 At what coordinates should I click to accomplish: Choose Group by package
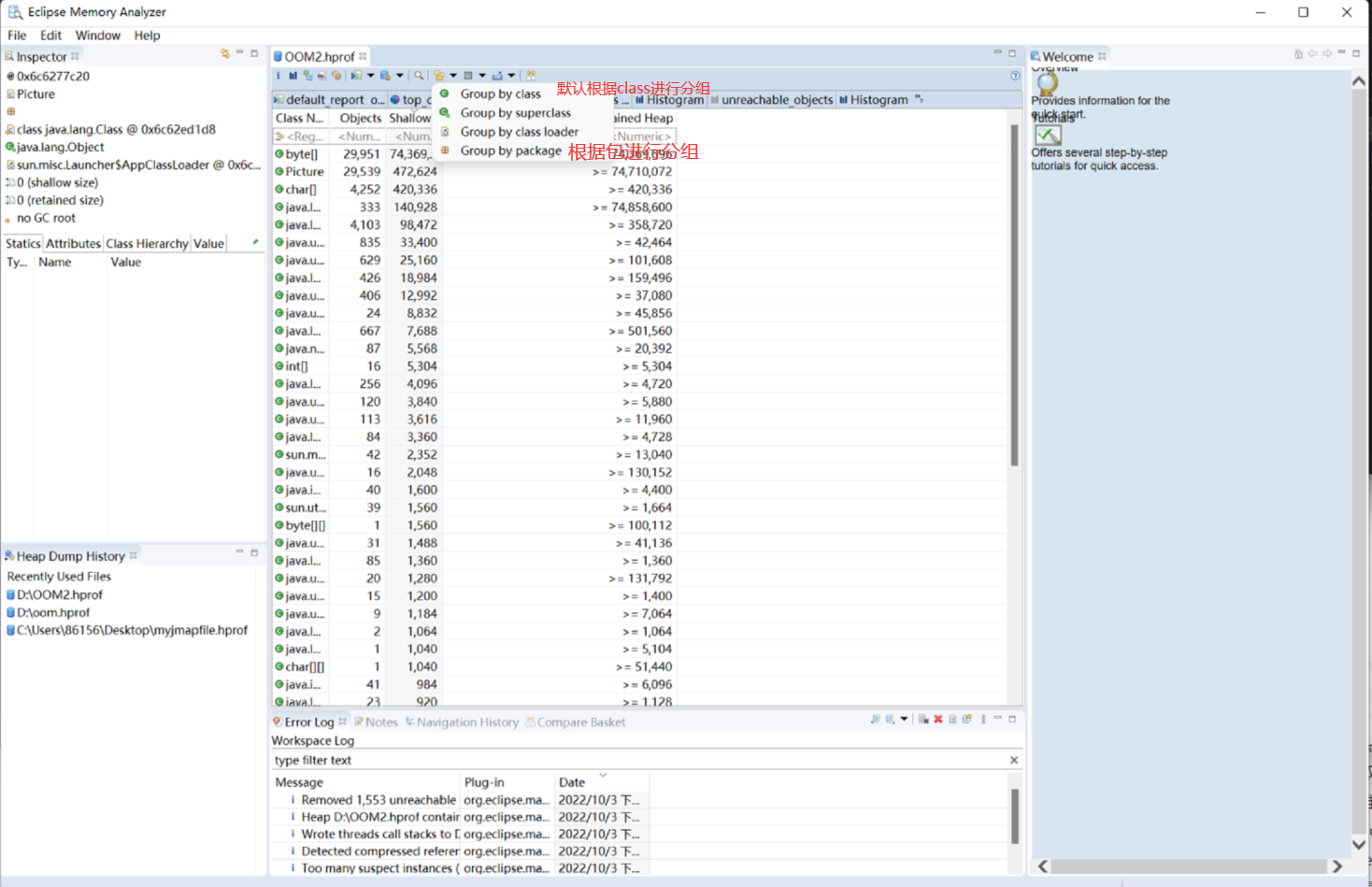point(510,150)
